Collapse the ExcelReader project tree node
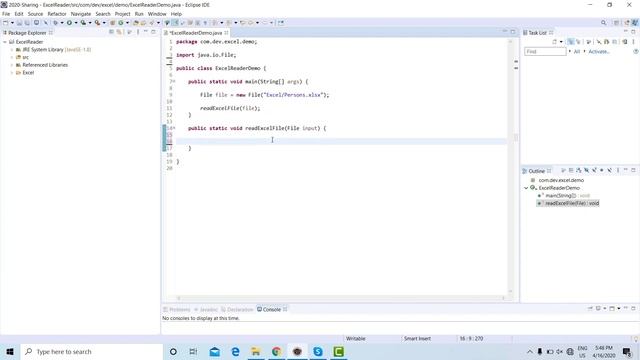The width and height of the screenshot is (640, 360). click(5, 42)
